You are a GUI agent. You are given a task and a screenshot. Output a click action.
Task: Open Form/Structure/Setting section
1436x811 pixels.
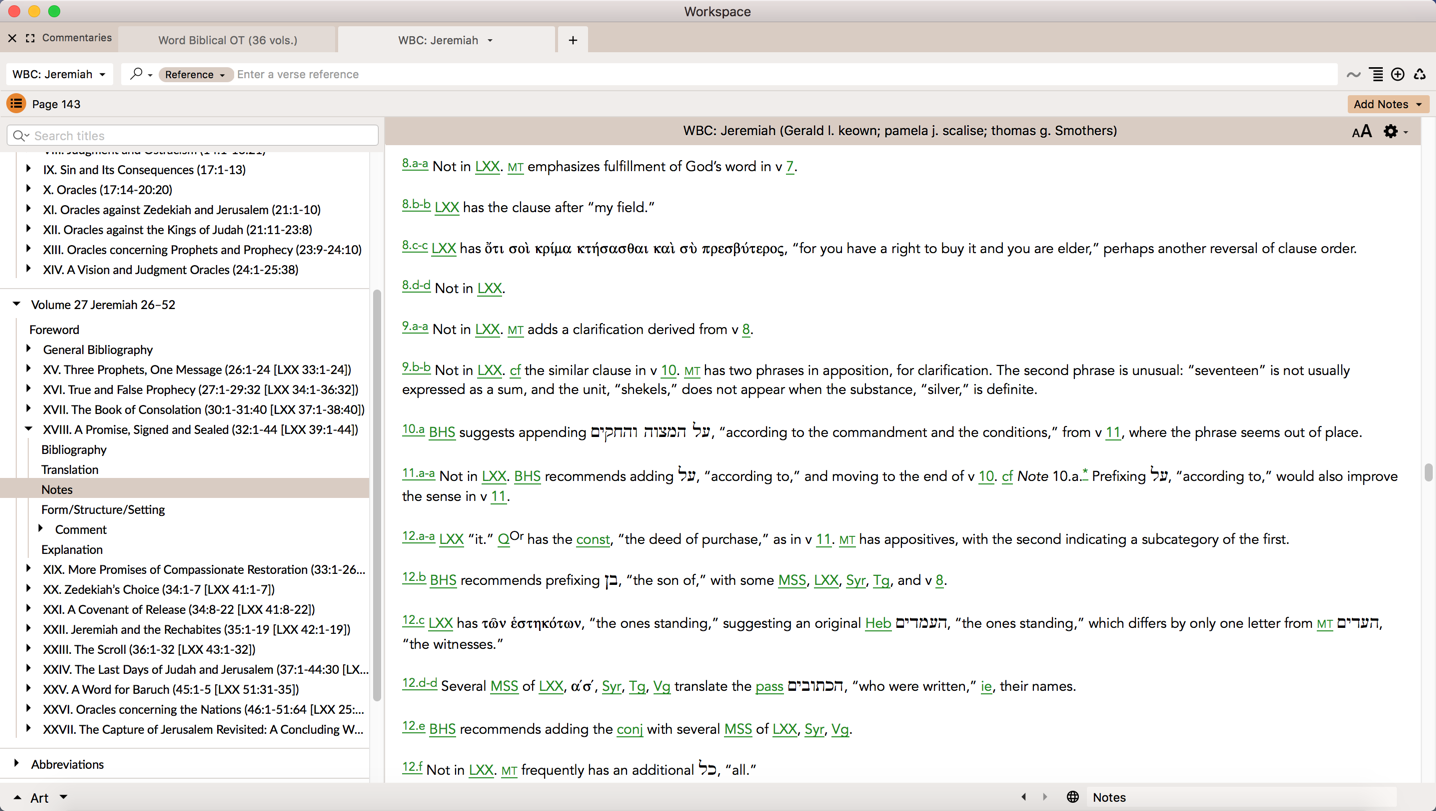[103, 509]
